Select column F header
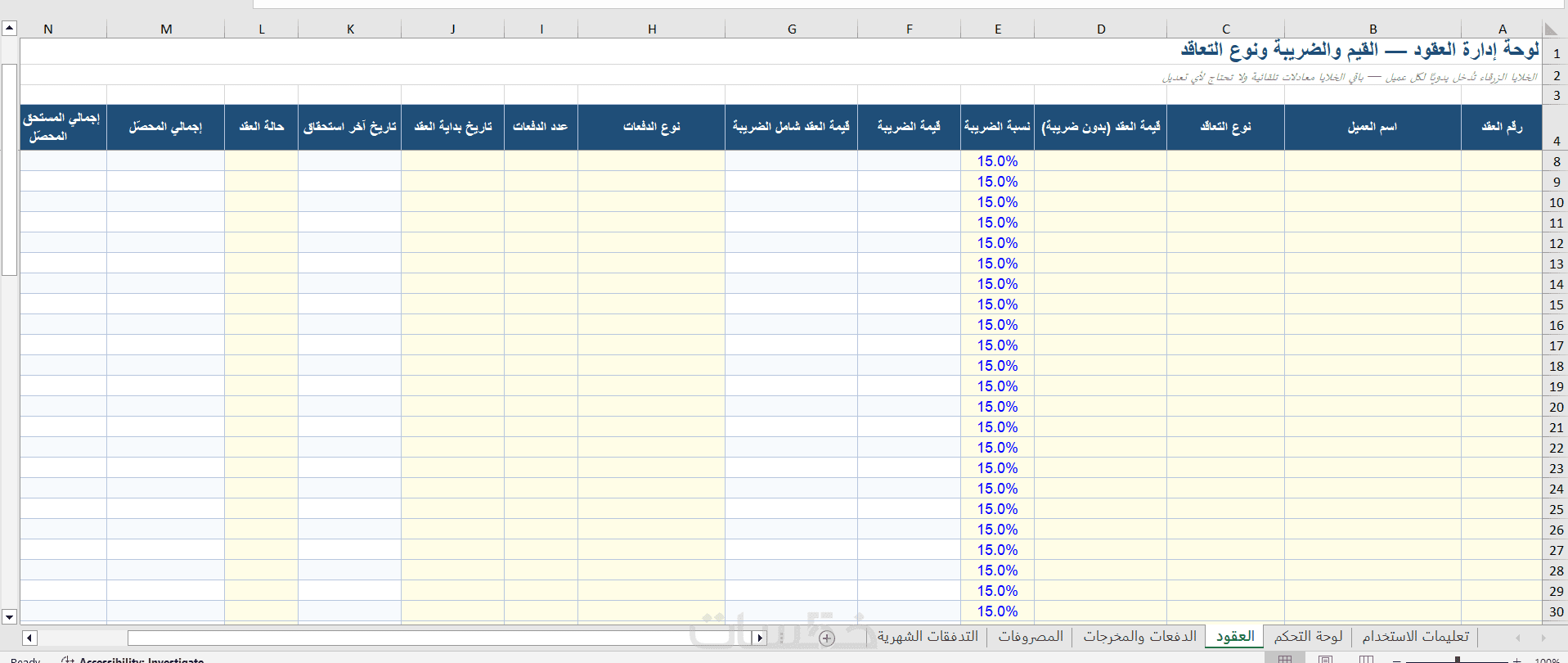Screen dimensions: 1568x663 (909, 29)
